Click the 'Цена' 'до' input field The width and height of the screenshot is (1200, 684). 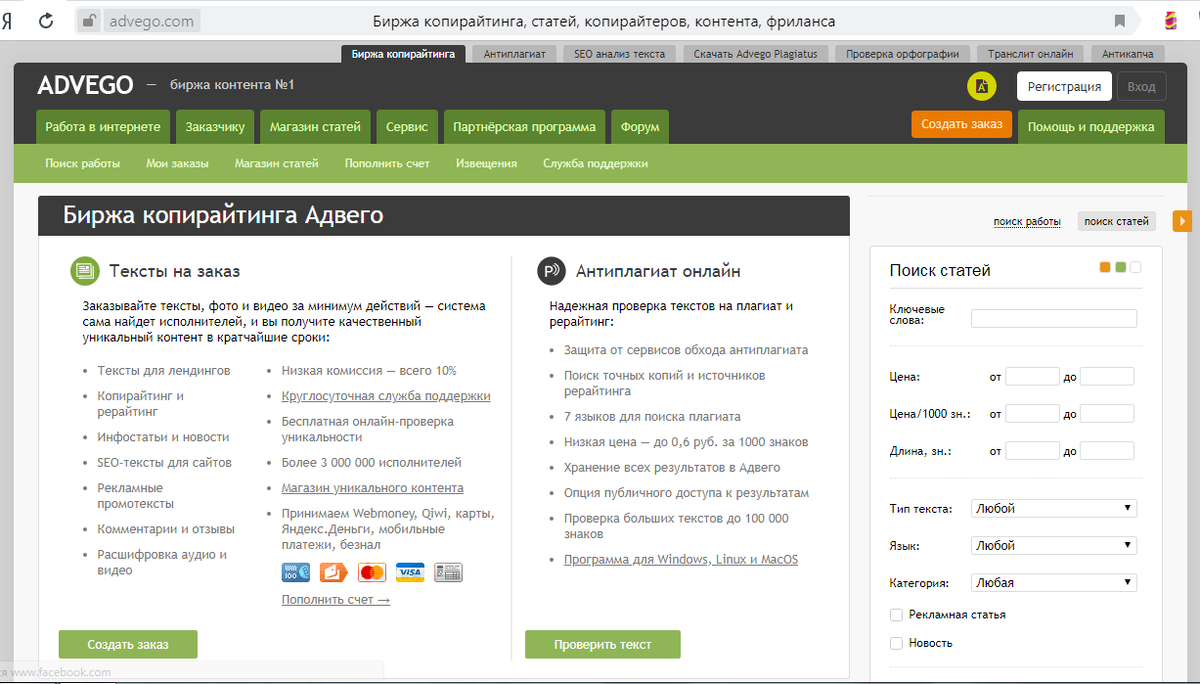pyautogui.click(x=1107, y=377)
